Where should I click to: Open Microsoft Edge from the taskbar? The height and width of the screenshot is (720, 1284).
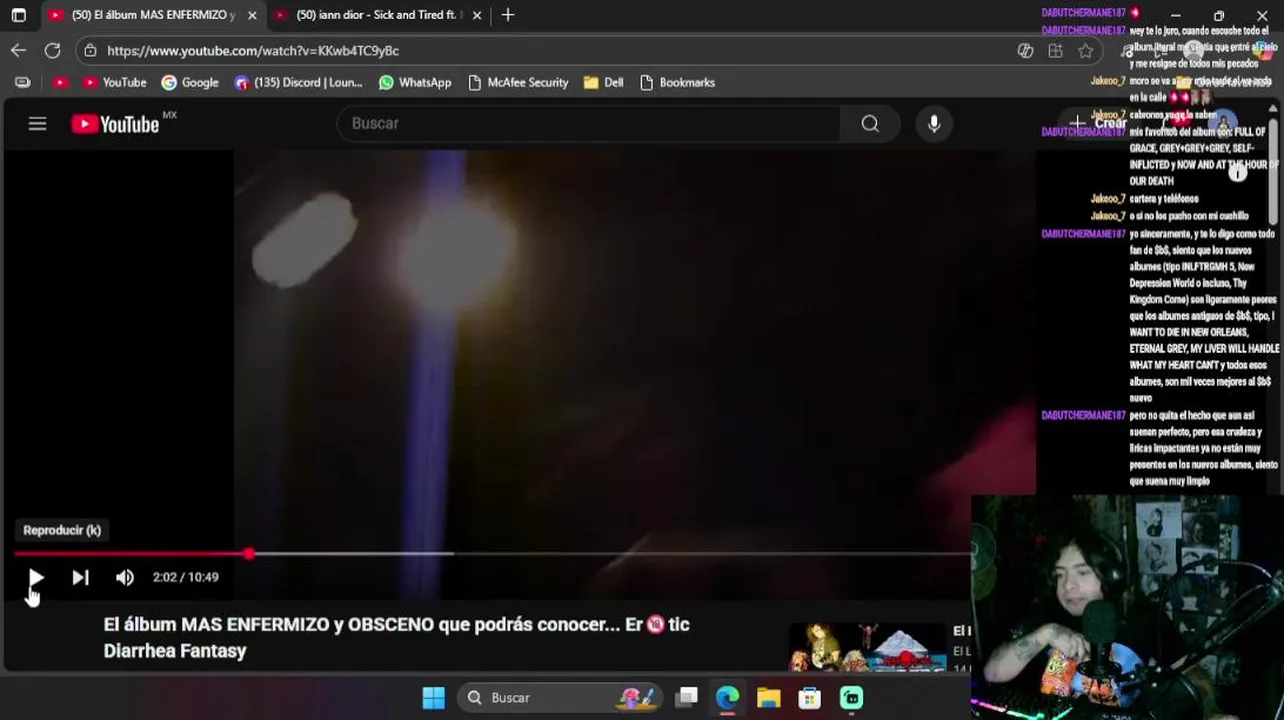(x=727, y=697)
